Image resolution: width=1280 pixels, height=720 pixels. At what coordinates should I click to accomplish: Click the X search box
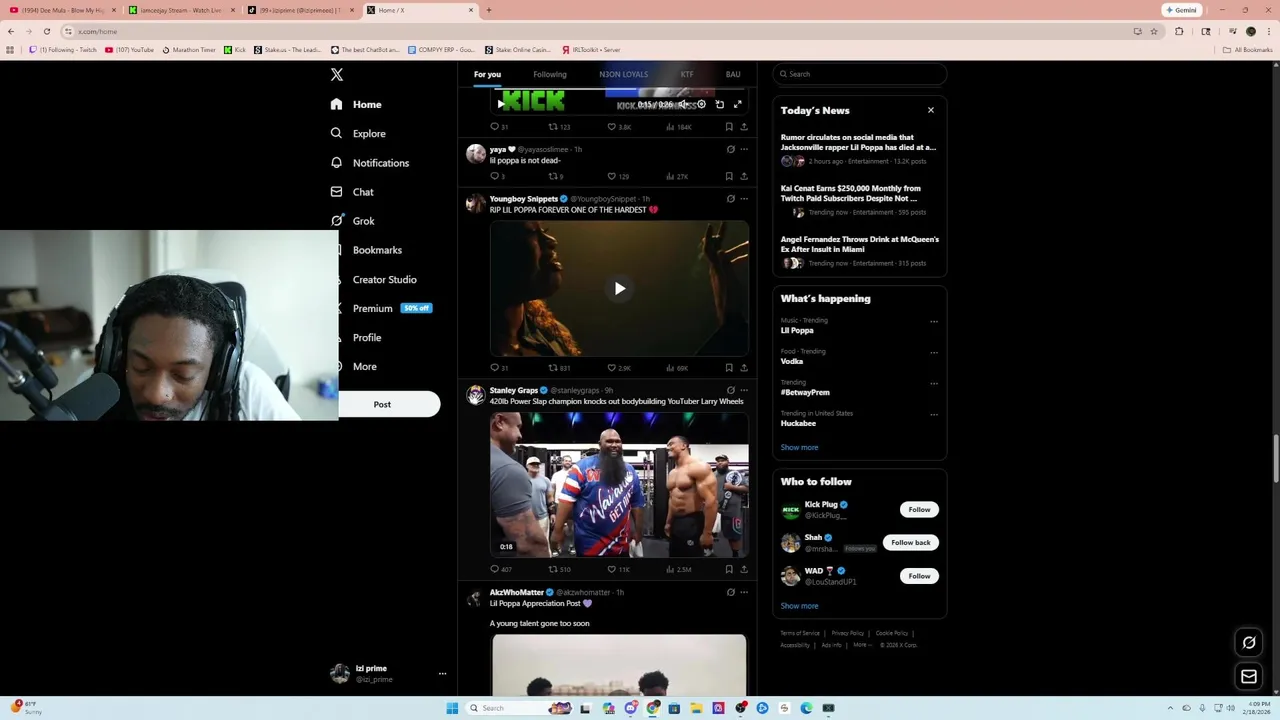pos(859,74)
